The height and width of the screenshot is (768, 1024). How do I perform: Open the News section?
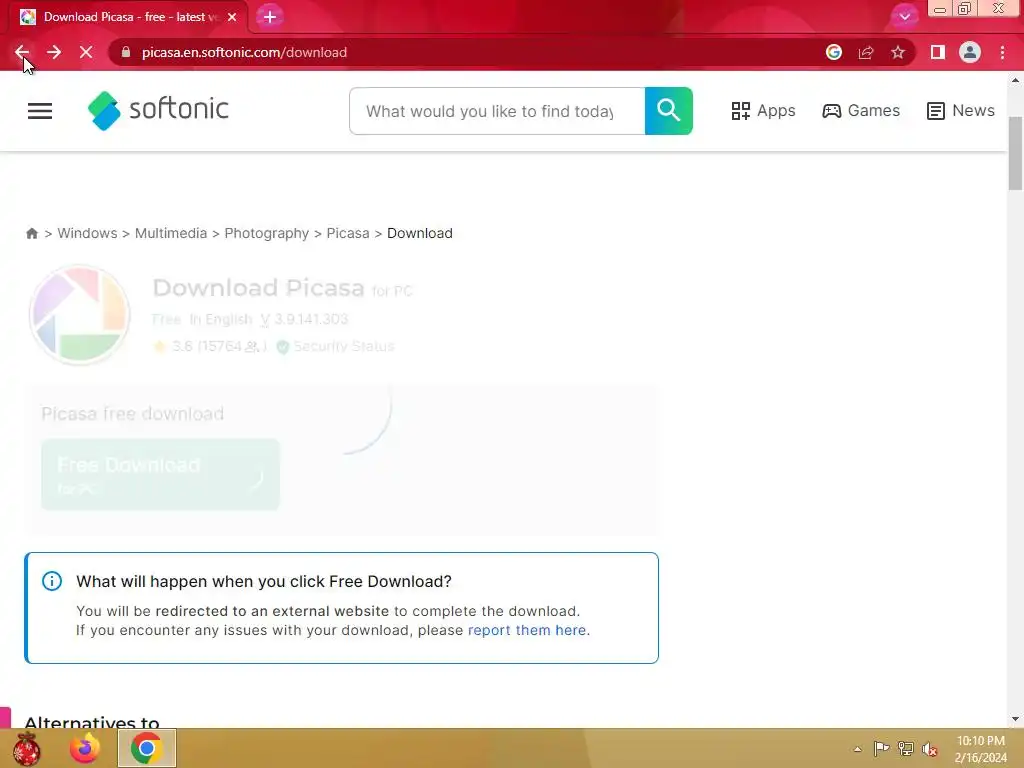(961, 111)
